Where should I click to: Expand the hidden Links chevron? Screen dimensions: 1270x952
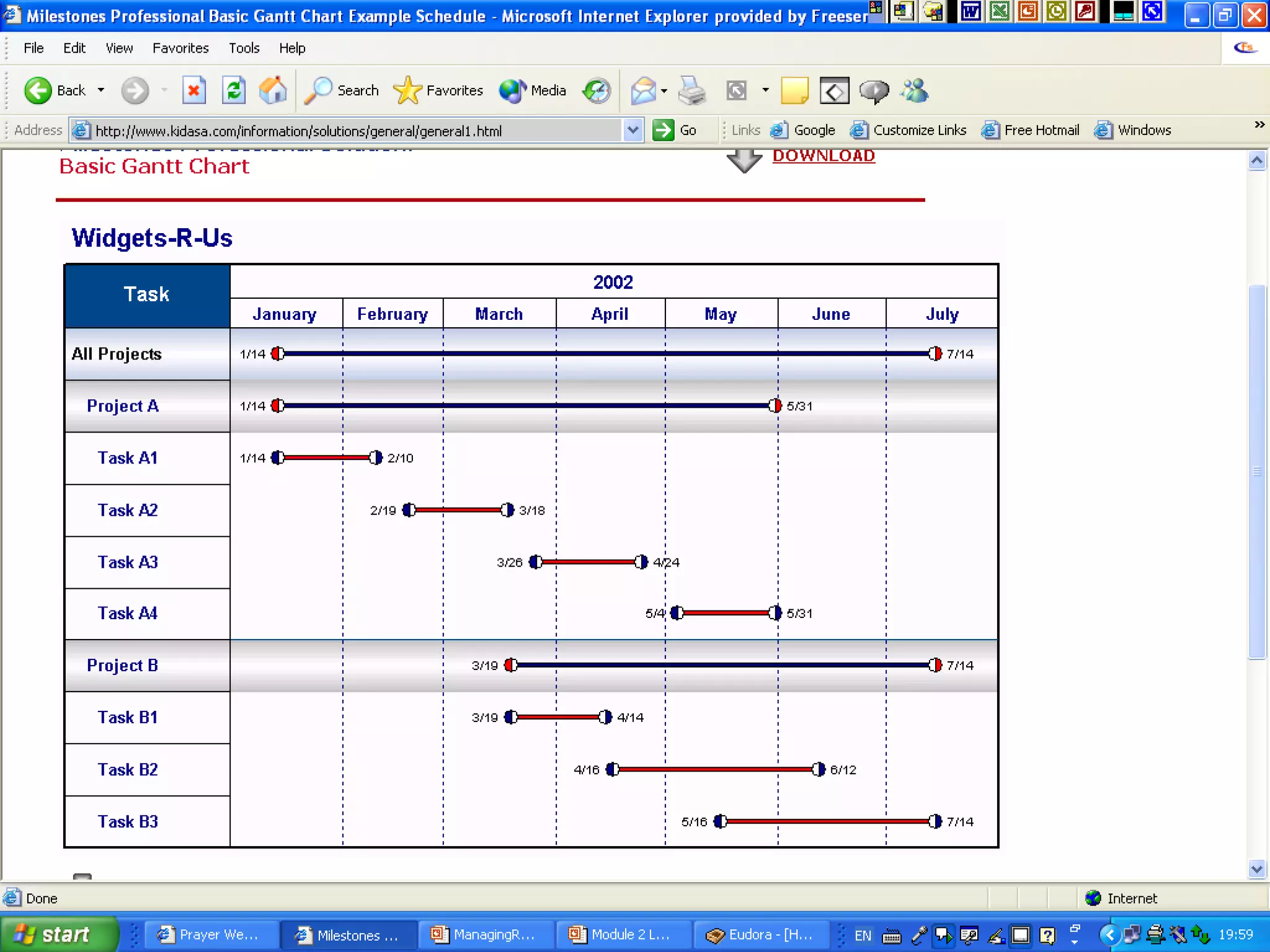pos(1259,125)
